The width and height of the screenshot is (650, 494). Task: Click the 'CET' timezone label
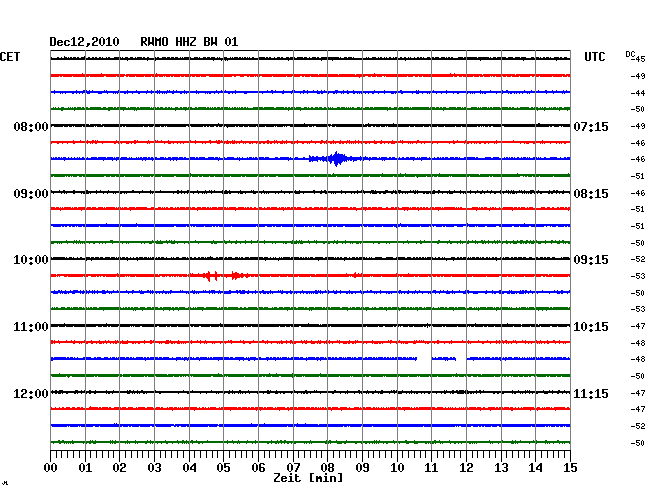[x=10, y=57]
